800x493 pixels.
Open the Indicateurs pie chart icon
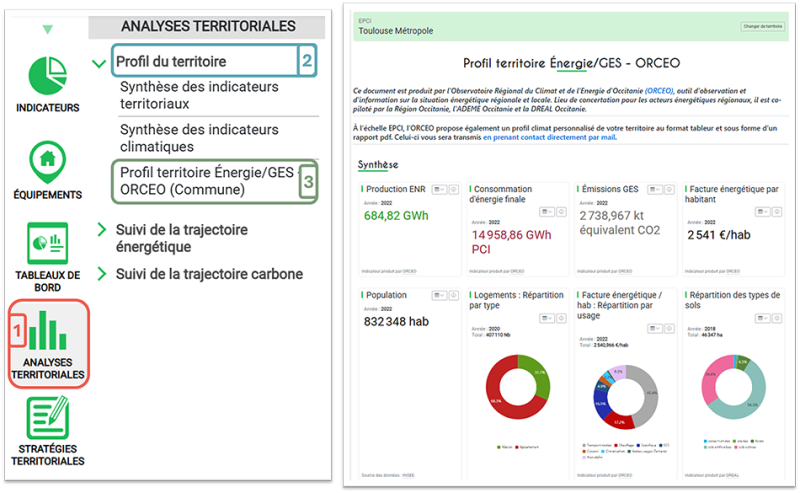(47, 75)
